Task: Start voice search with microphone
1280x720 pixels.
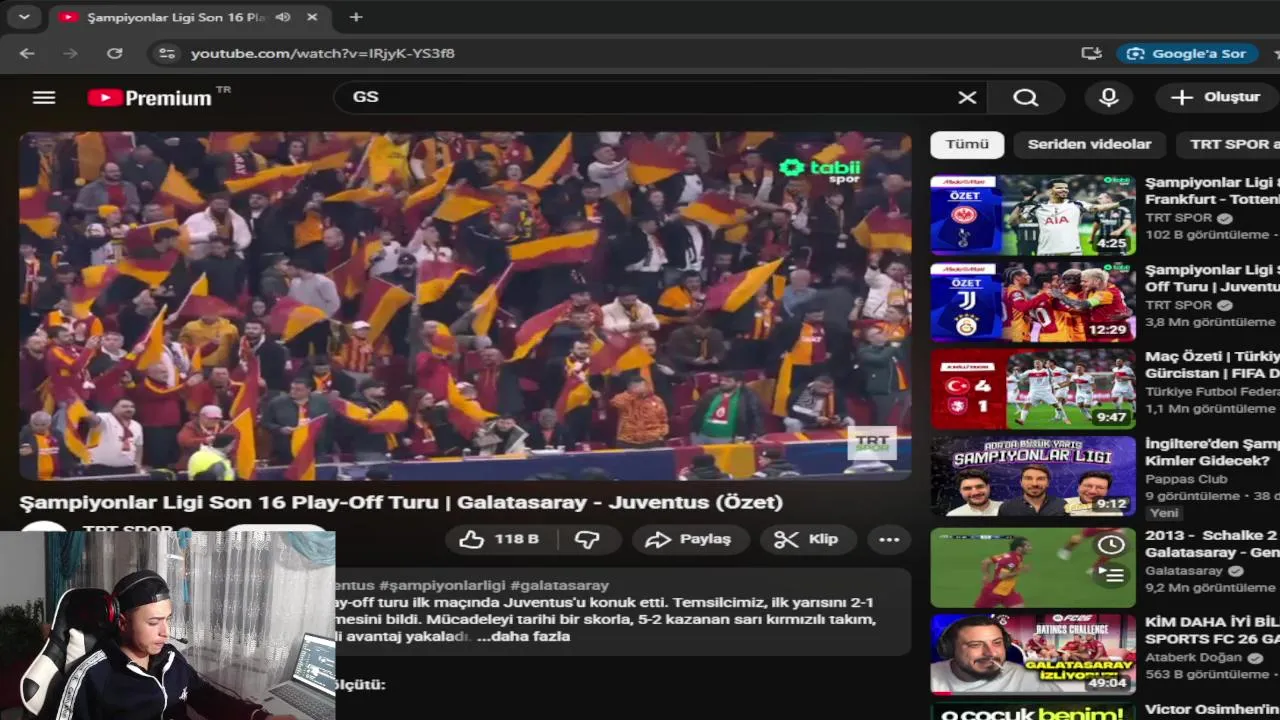Action: (1108, 97)
